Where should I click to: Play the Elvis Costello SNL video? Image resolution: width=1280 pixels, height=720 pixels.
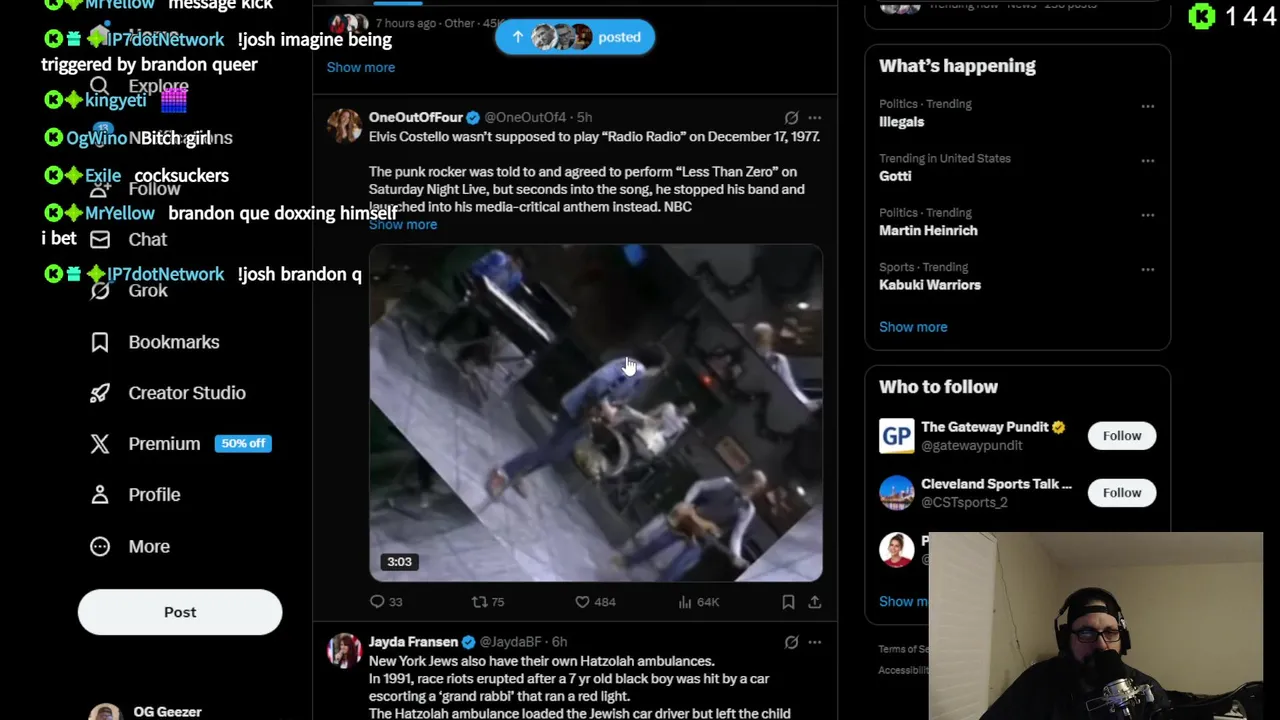point(596,413)
